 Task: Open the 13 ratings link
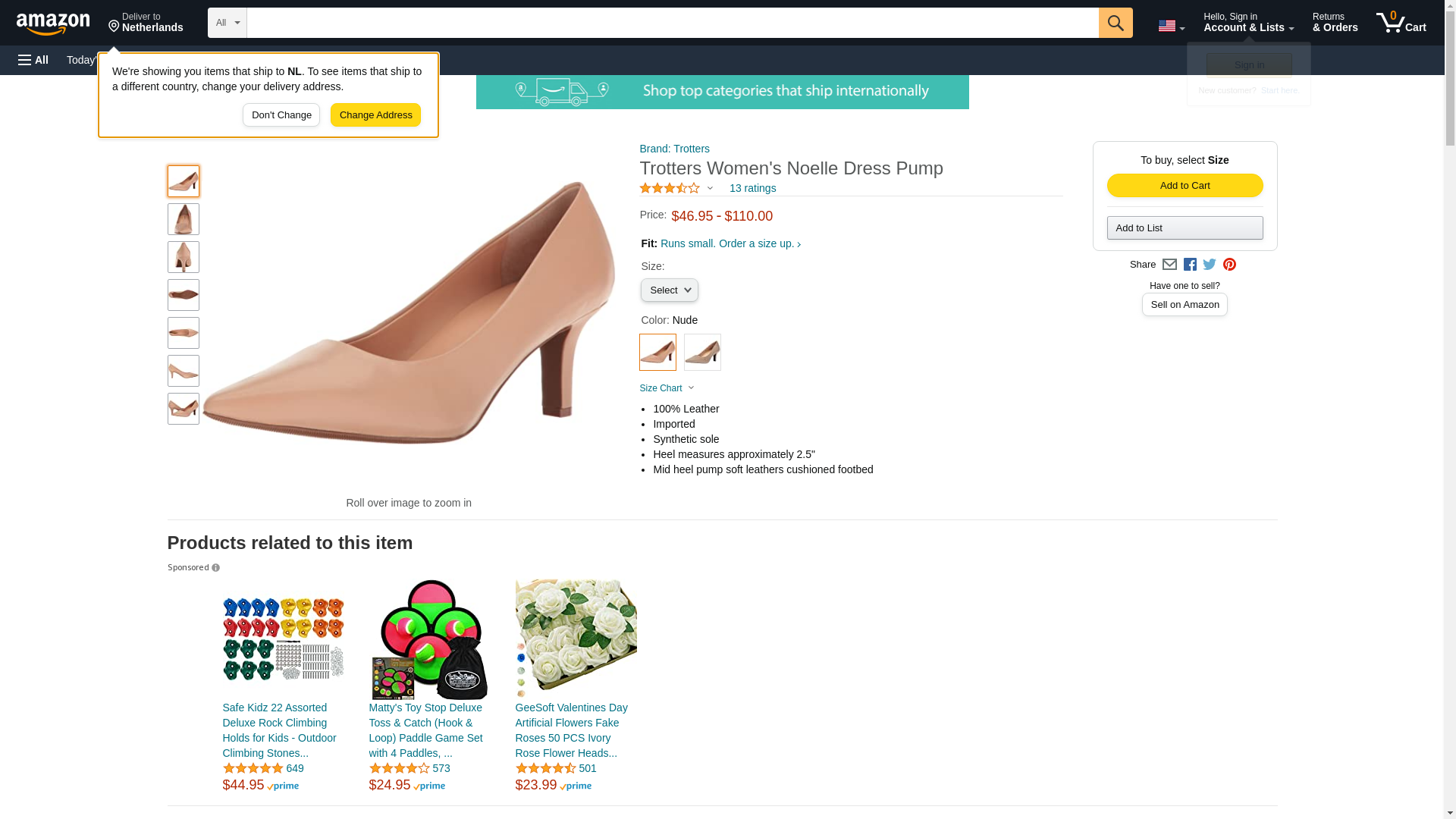coord(752,188)
